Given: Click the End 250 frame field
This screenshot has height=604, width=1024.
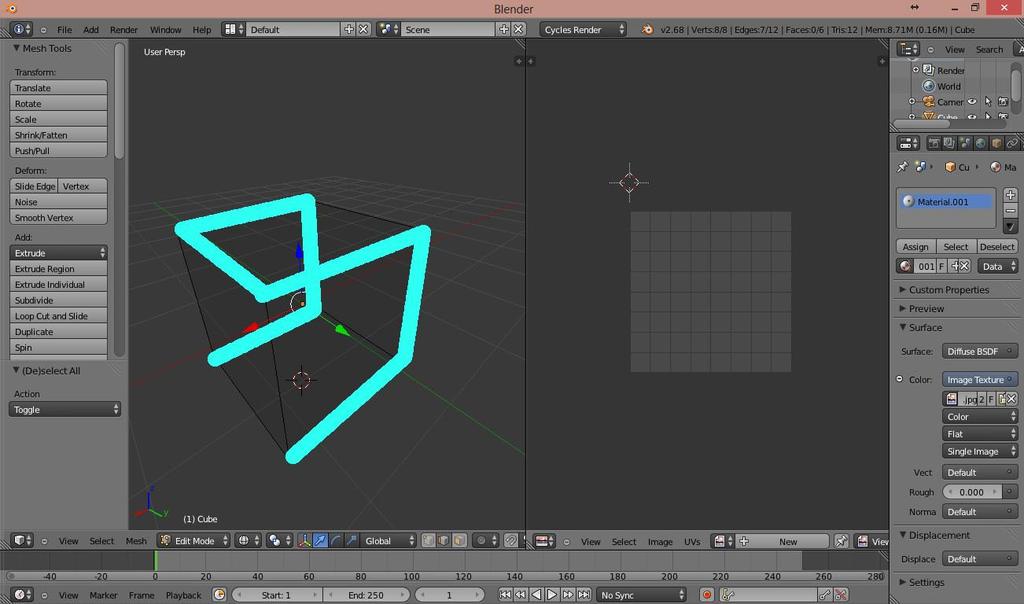Looking at the screenshot, I should click(x=366, y=595).
